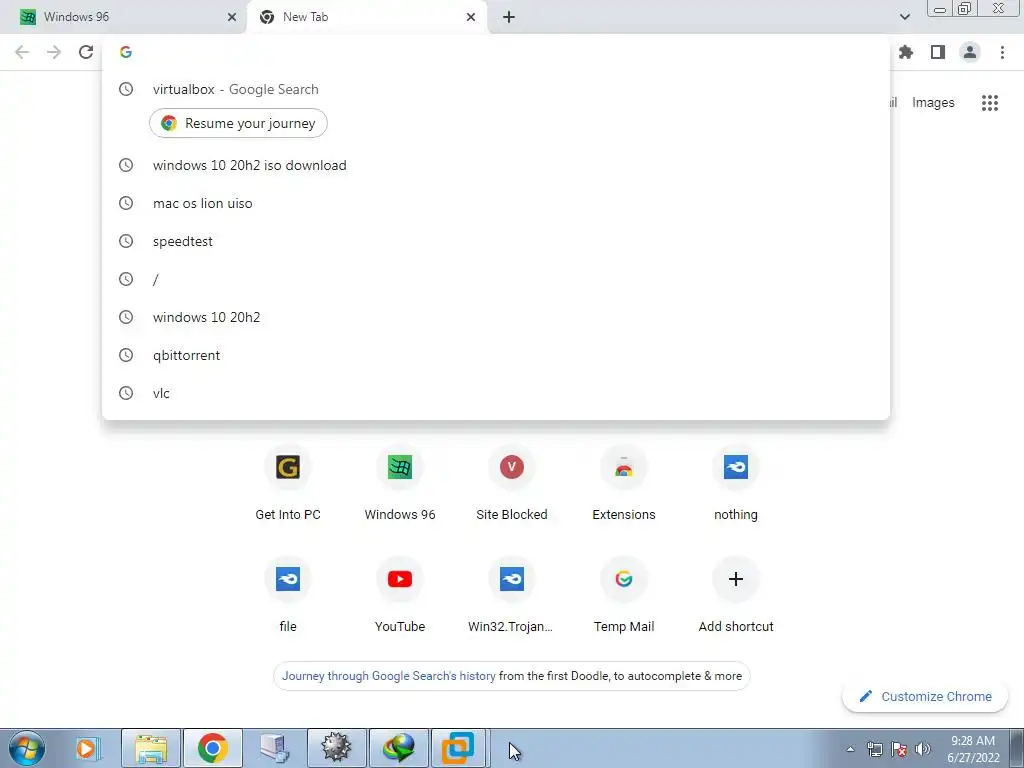Screen dimensions: 1024x768
Task: Reload the page with refresh icon
Action: pos(86,52)
